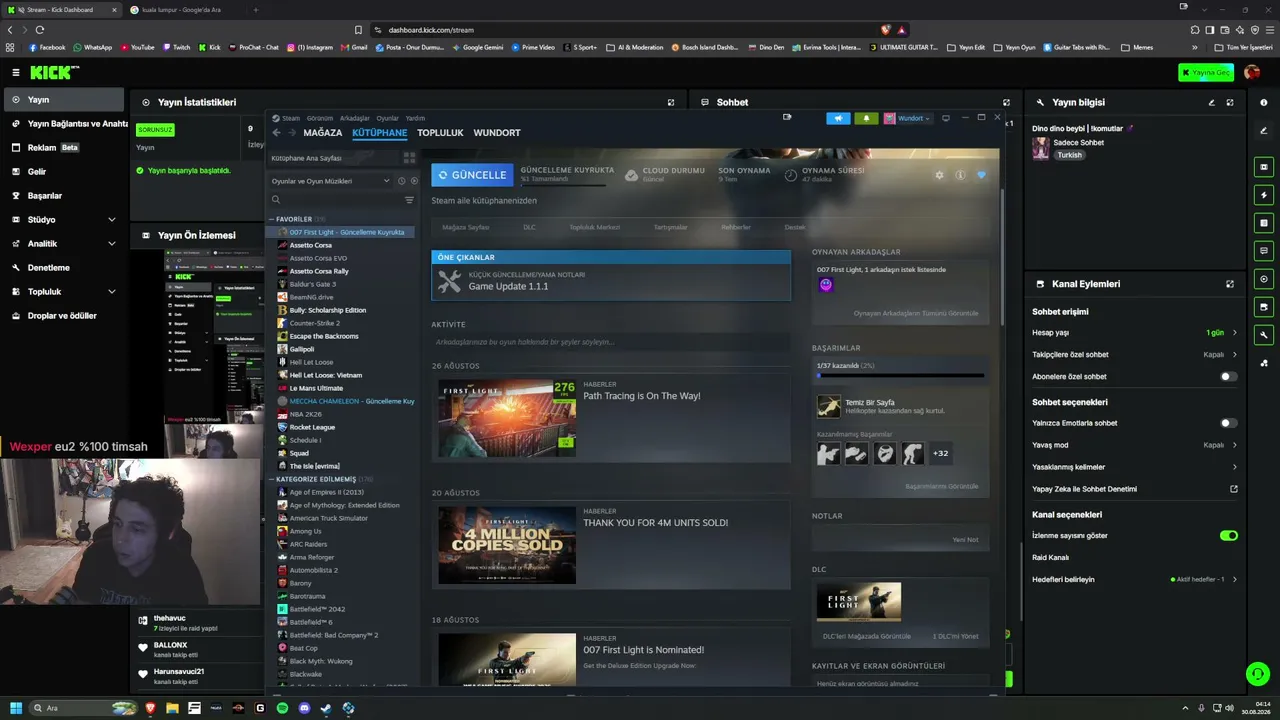1280x720 pixels.
Task: Open Oyunlar ve Oyun Müzikleri dropdown
Action: (x=331, y=181)
